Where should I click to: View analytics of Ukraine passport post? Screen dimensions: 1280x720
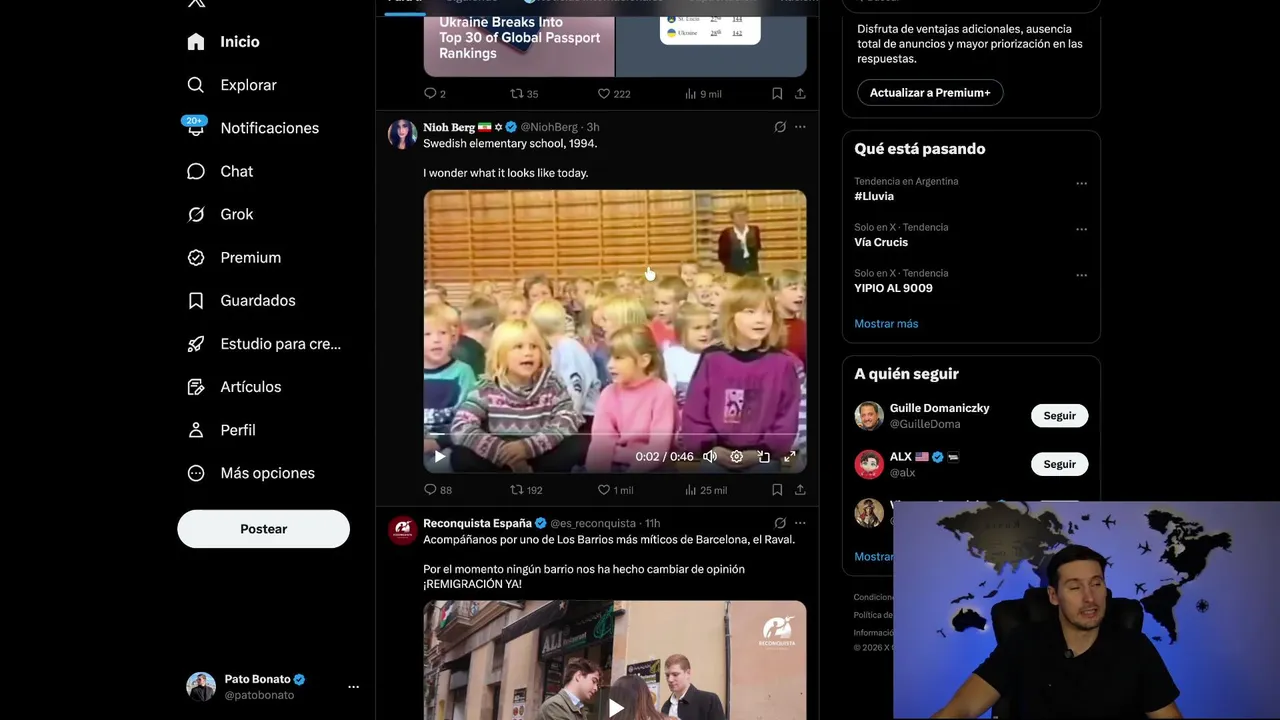(703, 94)
